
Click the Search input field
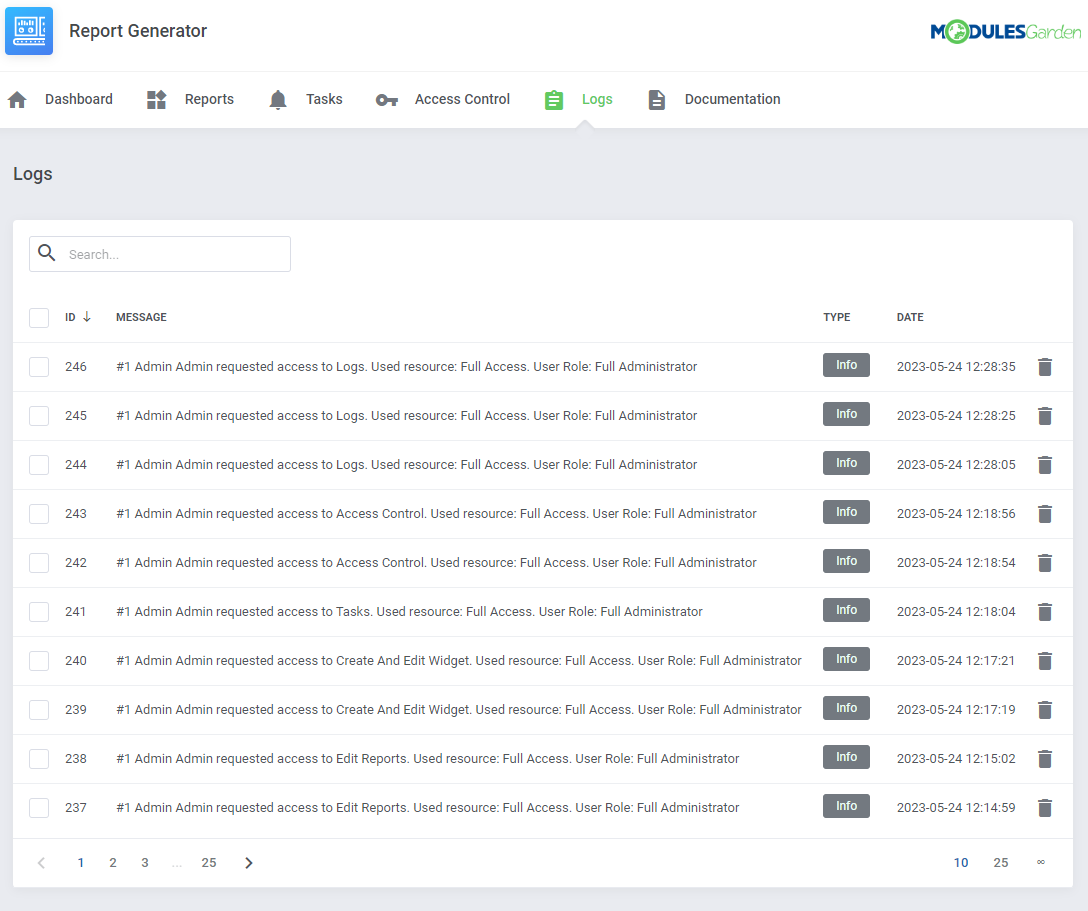tap(160, 254)
